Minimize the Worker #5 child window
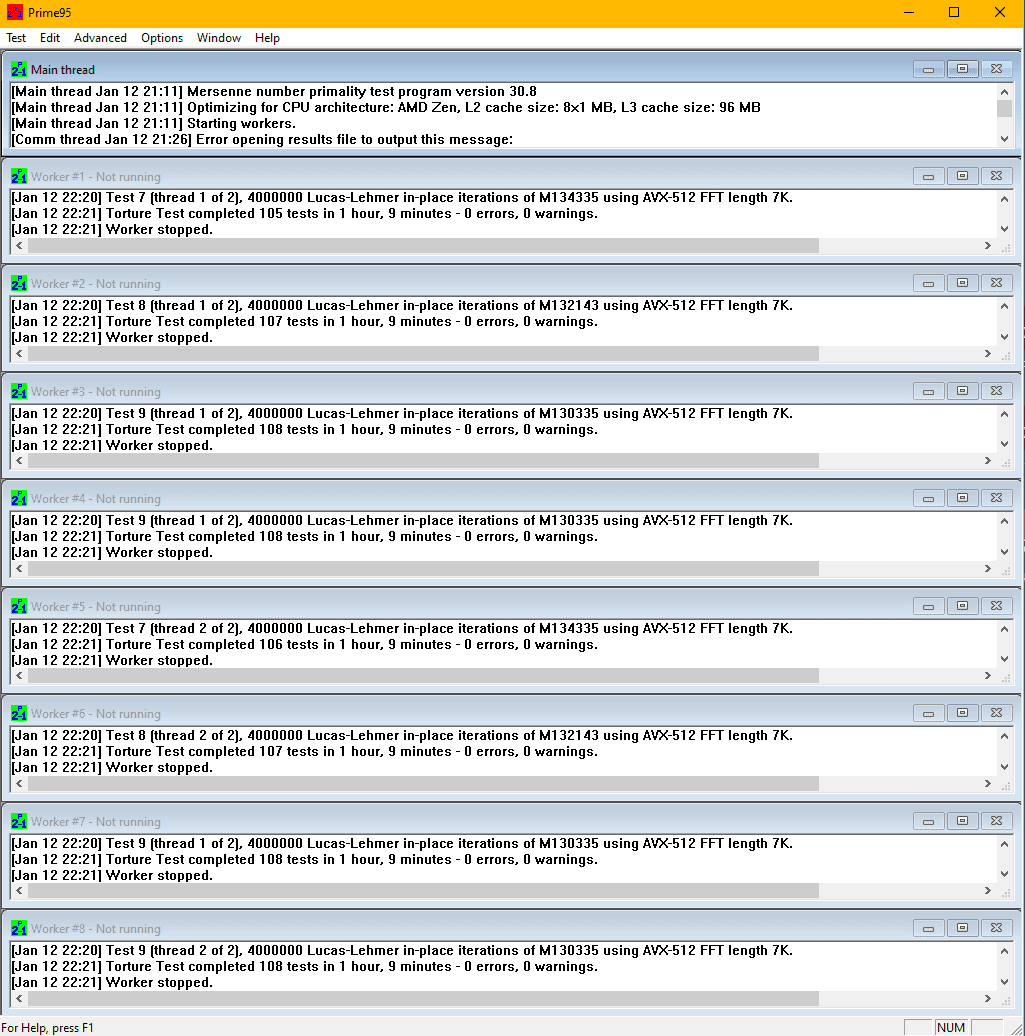This screenshot has height=1036, width=1025. pos(928,606)
